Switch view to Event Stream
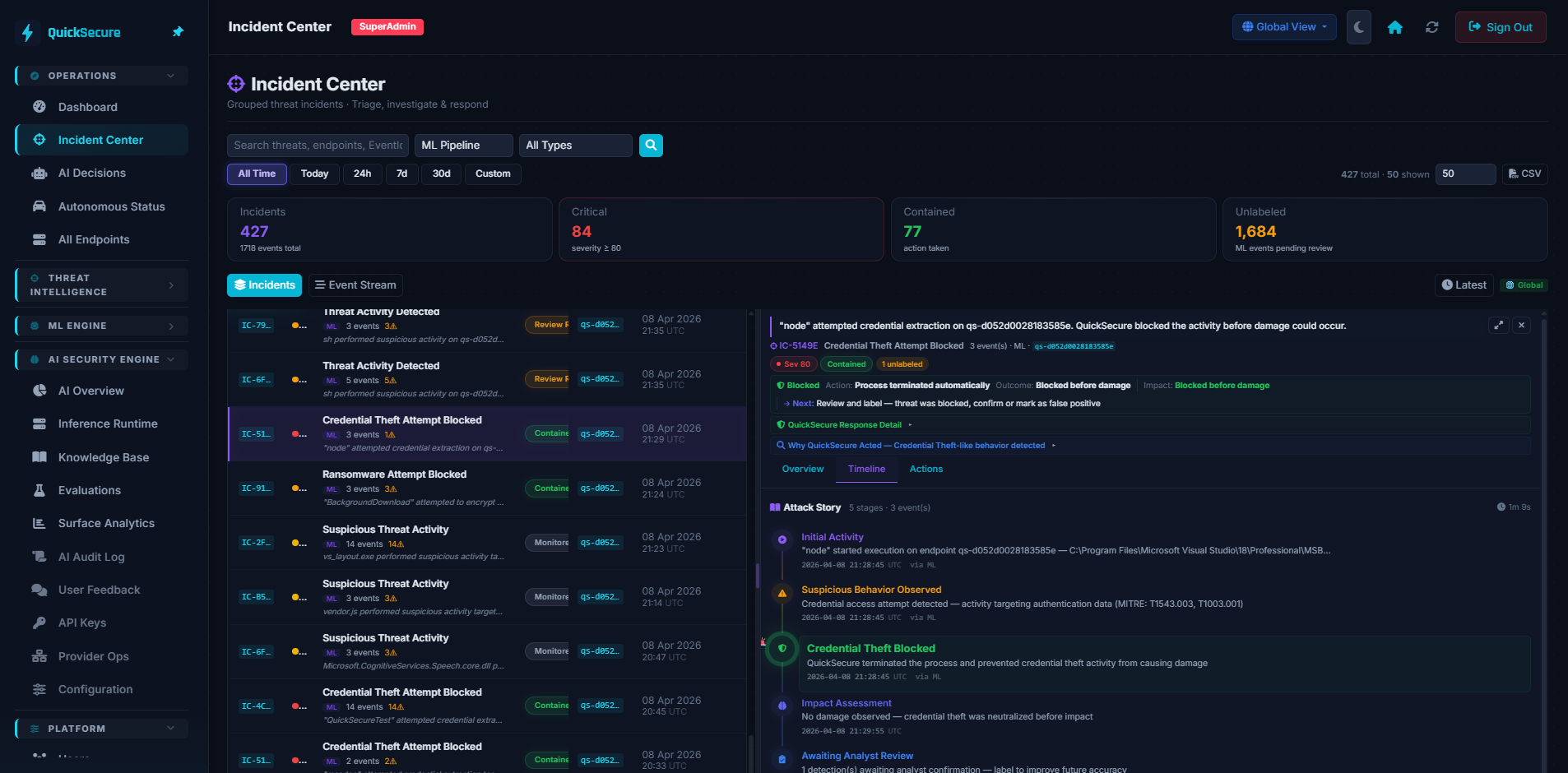1568x773 pixels. (355, 285)
